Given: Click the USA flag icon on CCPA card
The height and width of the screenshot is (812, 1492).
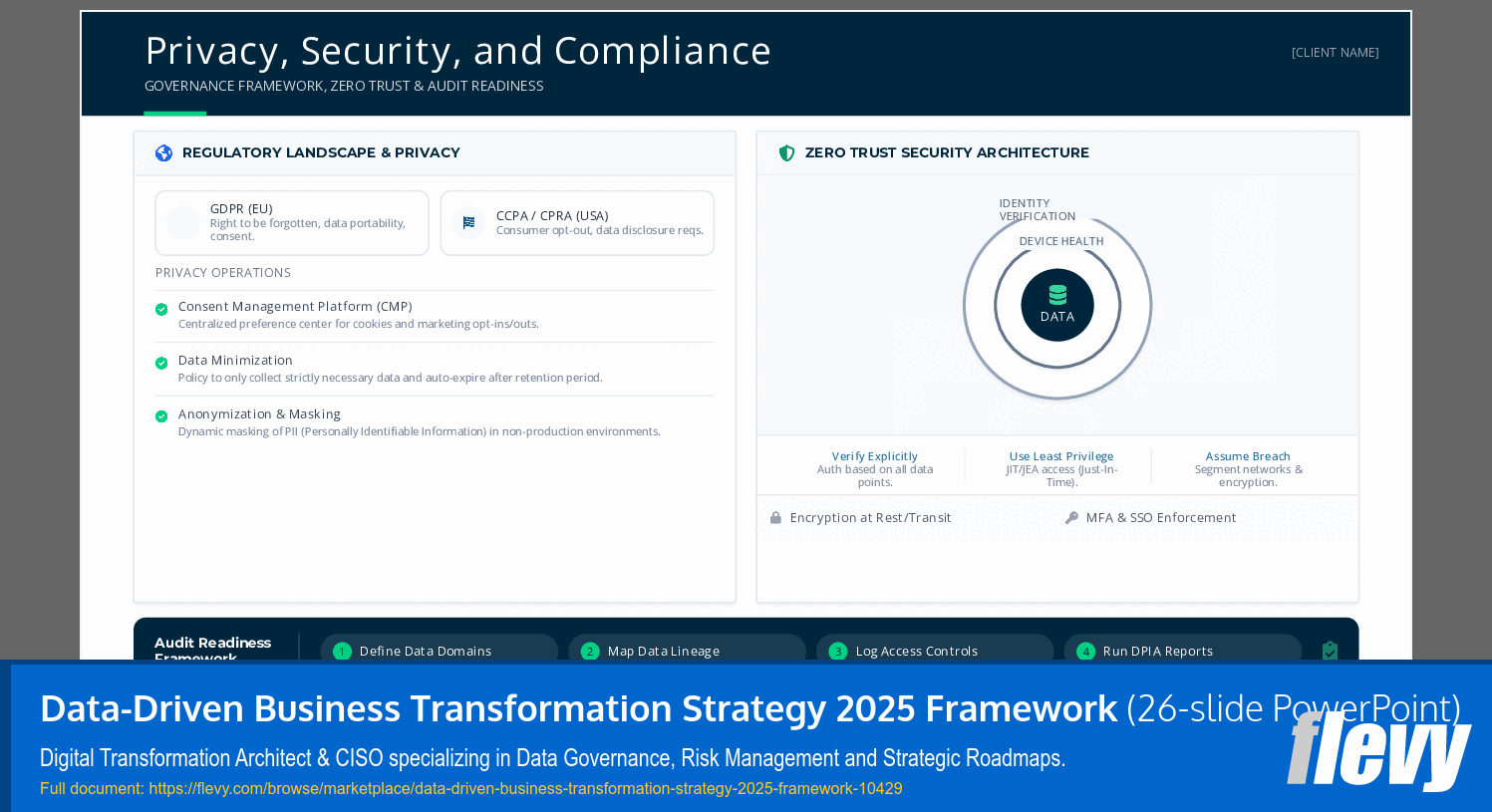Looking at the screenshot, I should [x=469, y=222].
